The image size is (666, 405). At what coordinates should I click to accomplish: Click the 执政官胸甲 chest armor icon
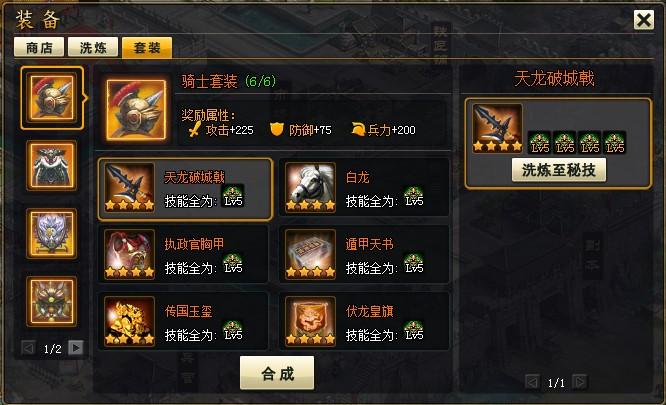point(130,254)
